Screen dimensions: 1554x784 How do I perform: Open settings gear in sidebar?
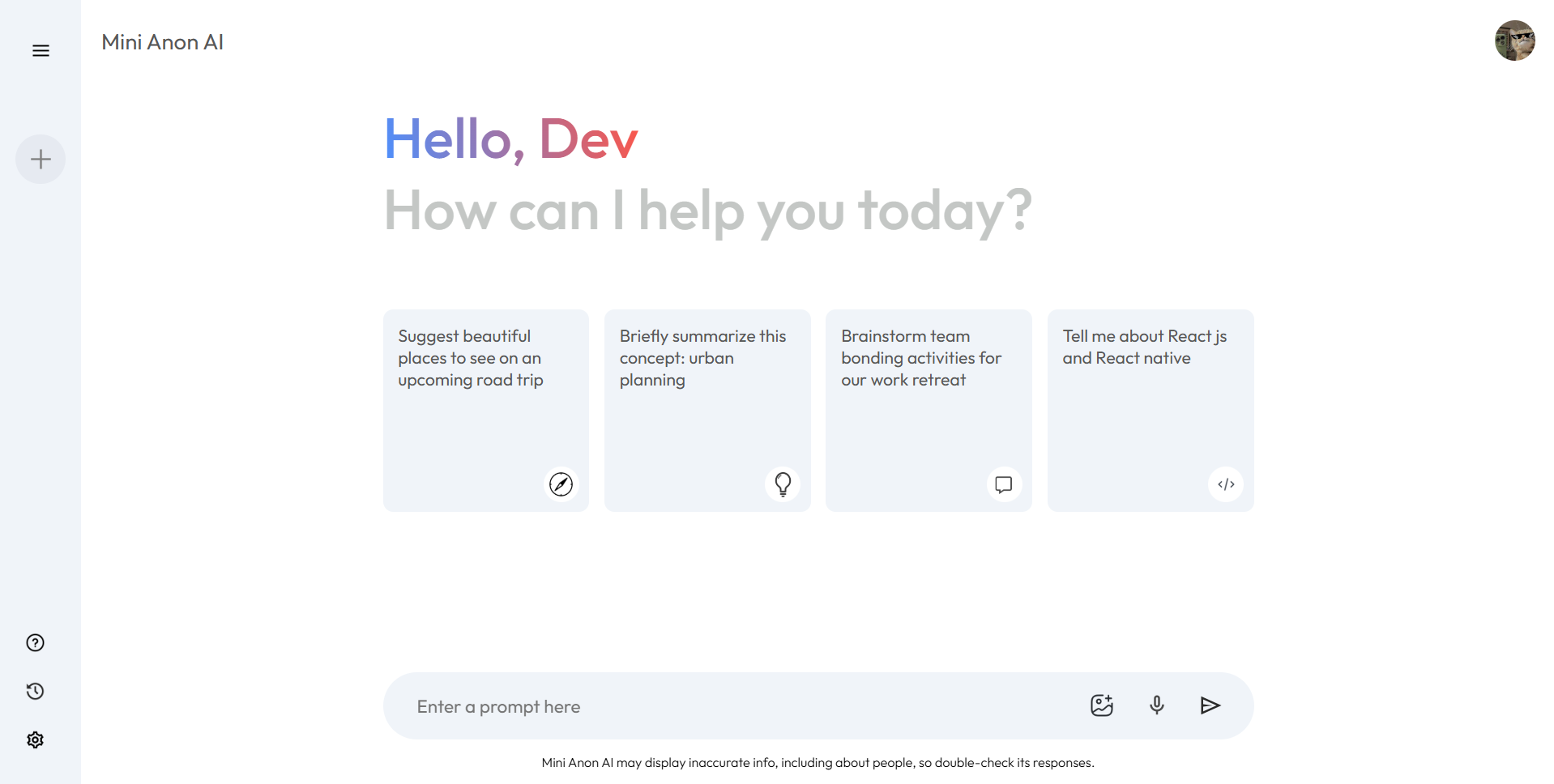35,739
